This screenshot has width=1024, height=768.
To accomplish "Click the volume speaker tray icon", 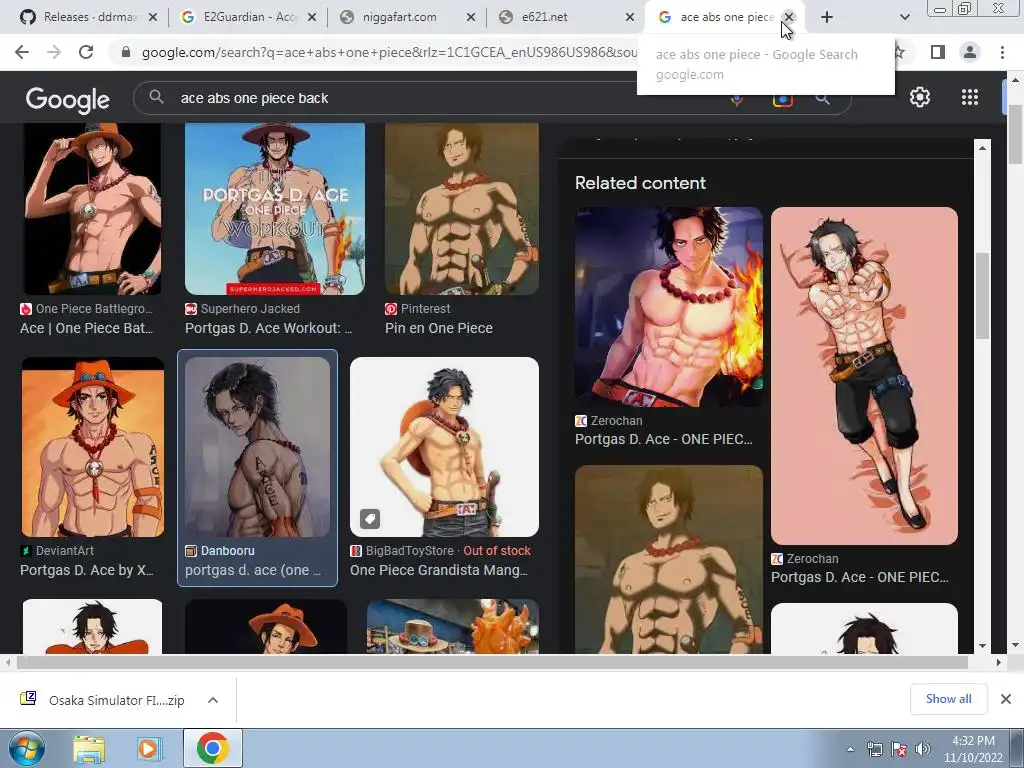I will tap(922, 749).
